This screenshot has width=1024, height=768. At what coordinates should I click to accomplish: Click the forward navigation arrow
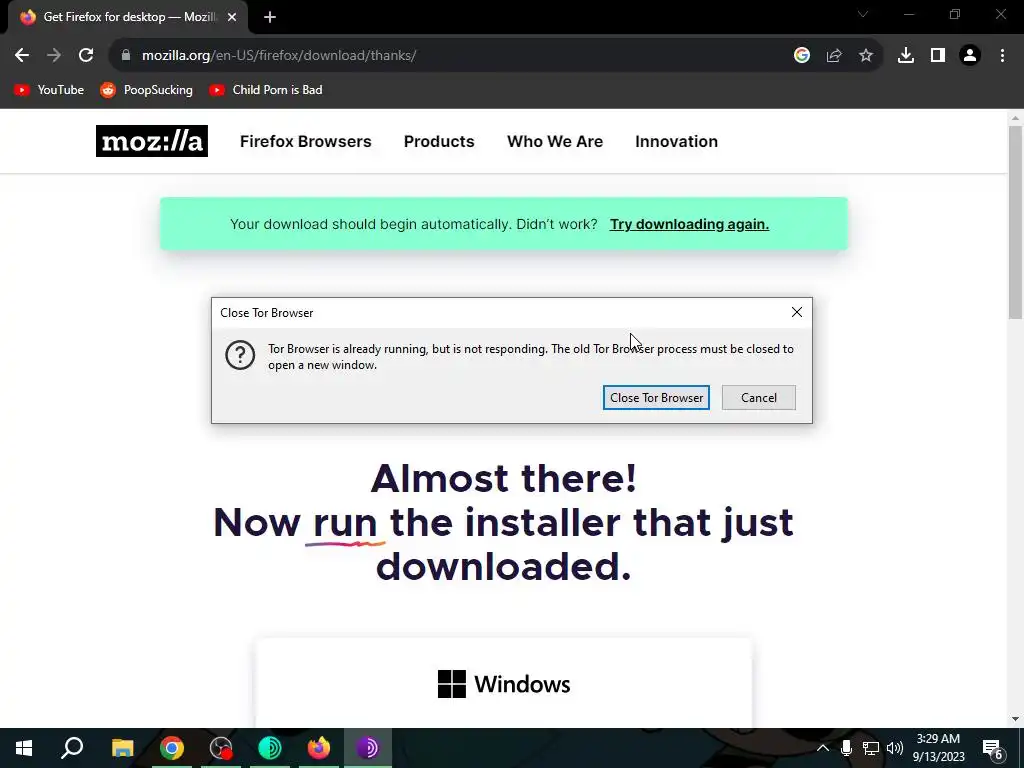(54, 56)
